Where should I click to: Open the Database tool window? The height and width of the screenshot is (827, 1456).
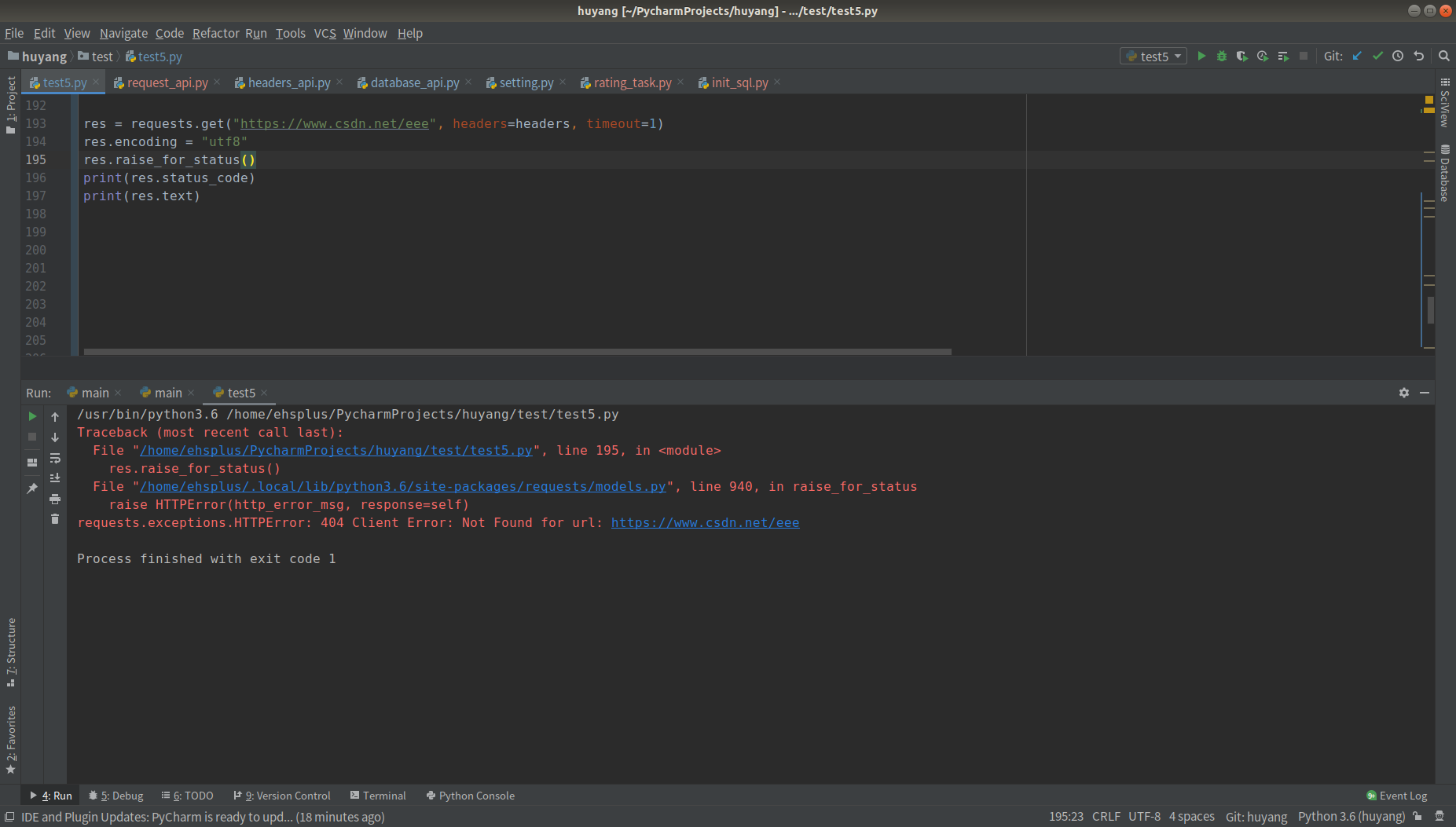point(1446,174)
